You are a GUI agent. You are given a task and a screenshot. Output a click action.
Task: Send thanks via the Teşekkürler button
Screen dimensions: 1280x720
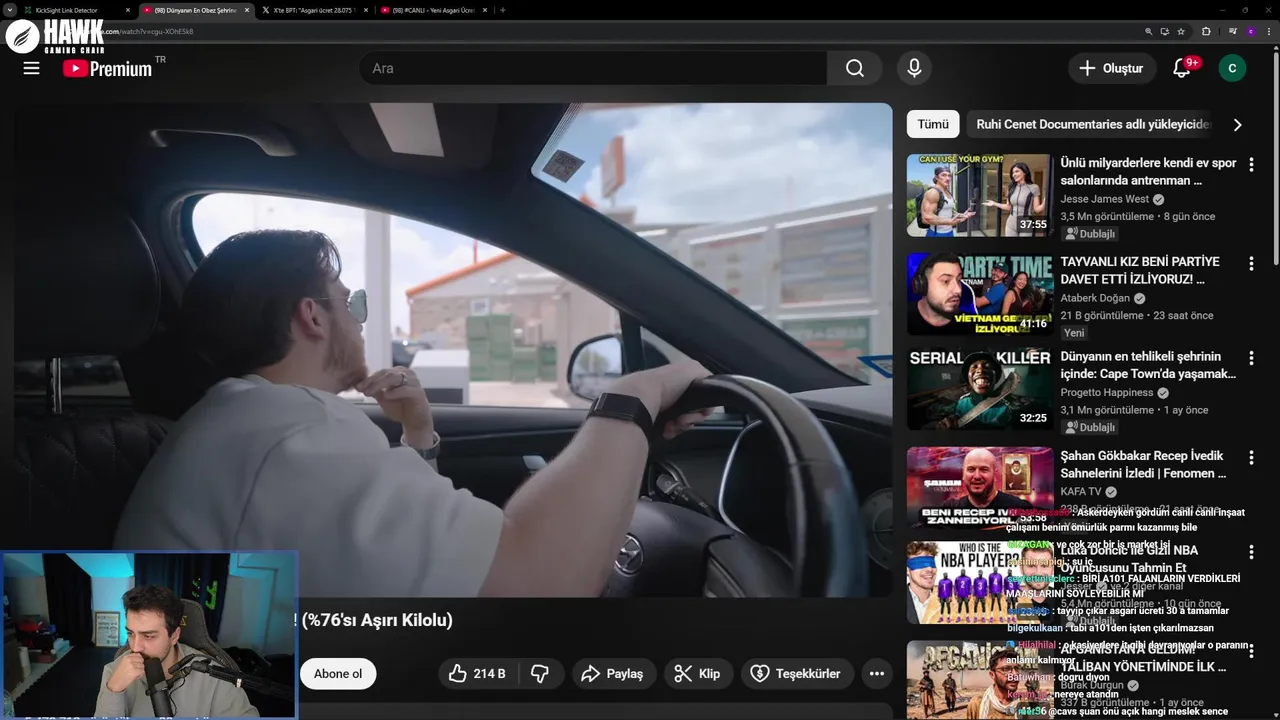[797, 673]
